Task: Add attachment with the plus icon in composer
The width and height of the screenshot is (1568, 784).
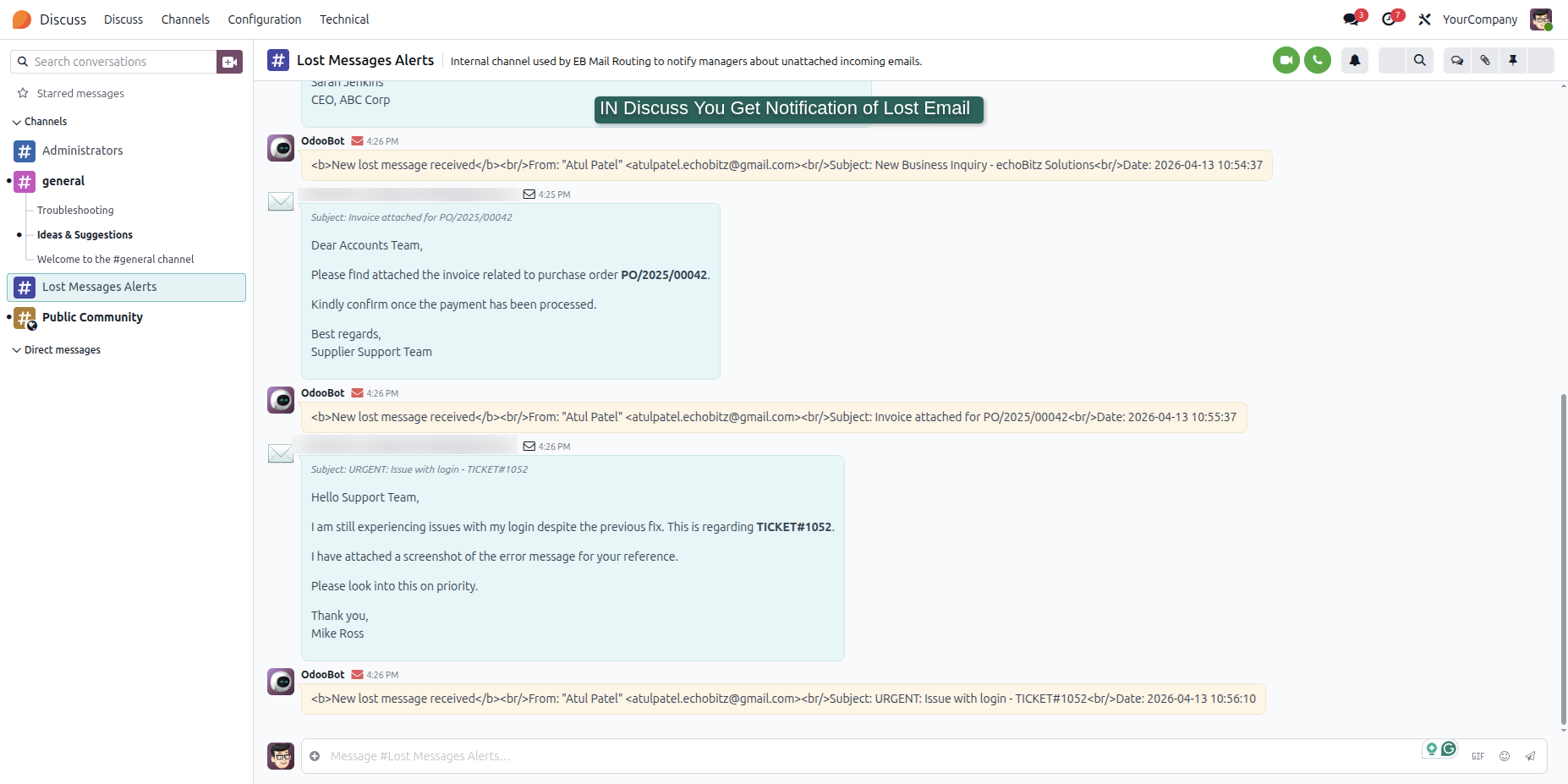Action: point(315,756)
